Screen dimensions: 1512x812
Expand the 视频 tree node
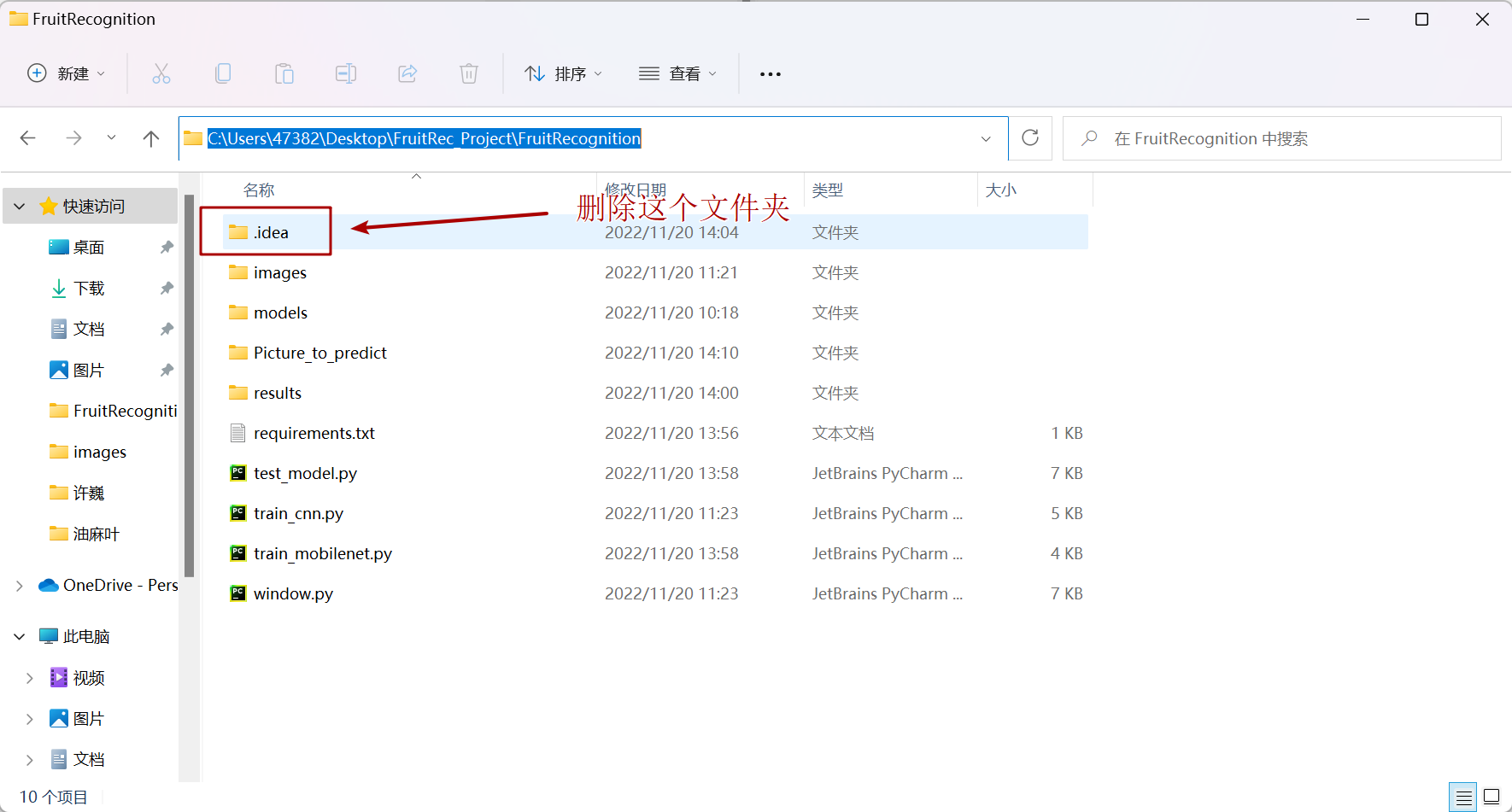point(30,678)
